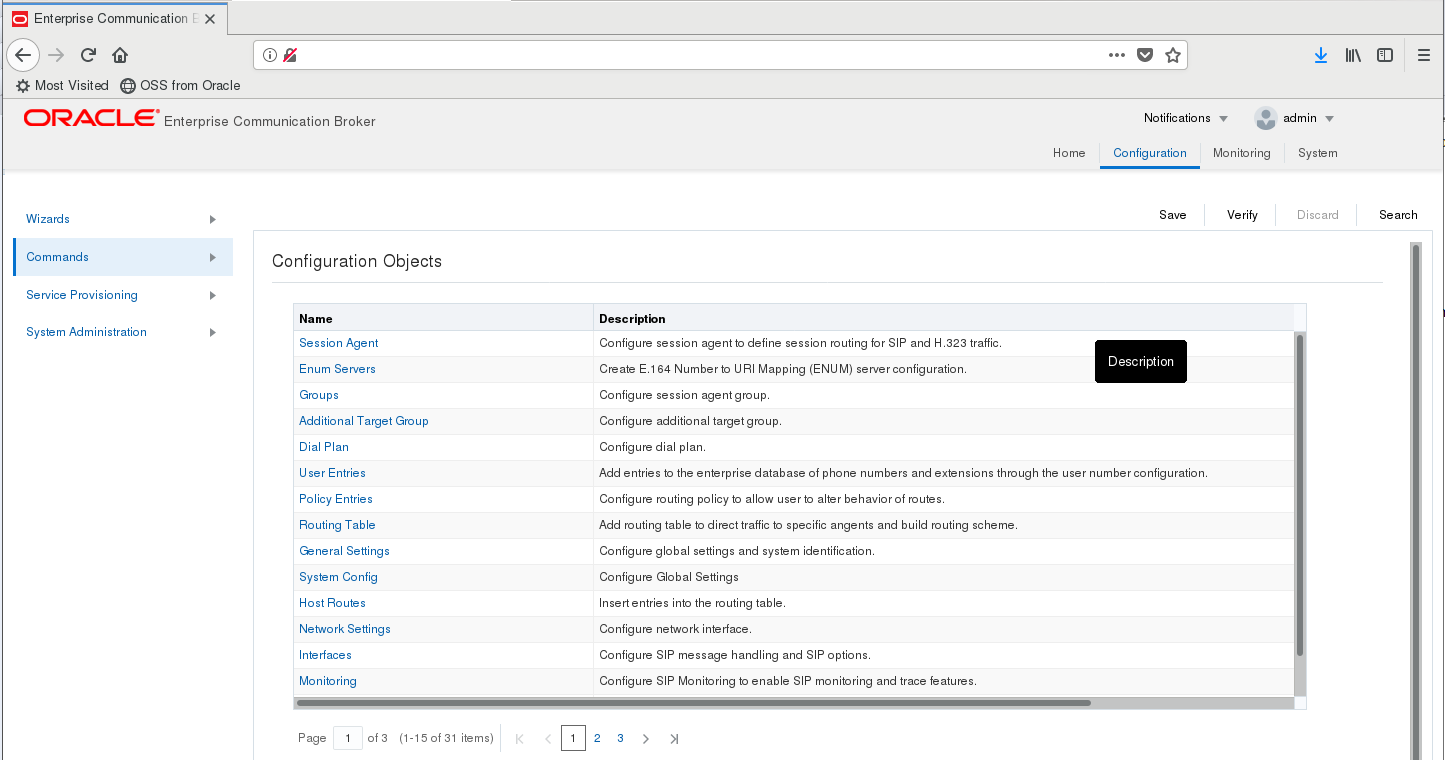The width and height of the screenshot is (1445, 760).
Task: Go to browser home page icon
Action: point(120,56)
